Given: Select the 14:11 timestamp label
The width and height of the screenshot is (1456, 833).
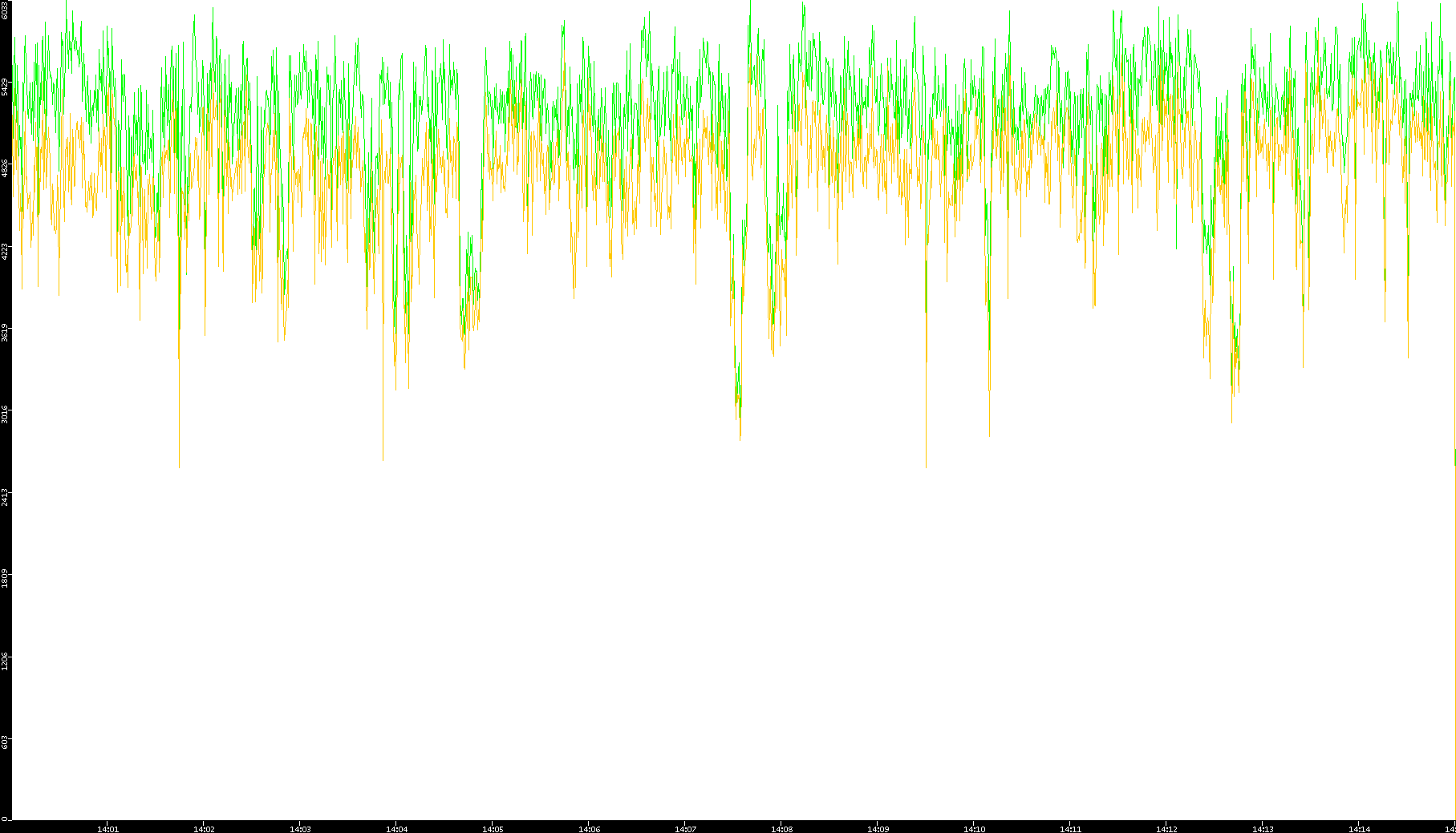Looking at the screenshot, I should [1071, 829].
